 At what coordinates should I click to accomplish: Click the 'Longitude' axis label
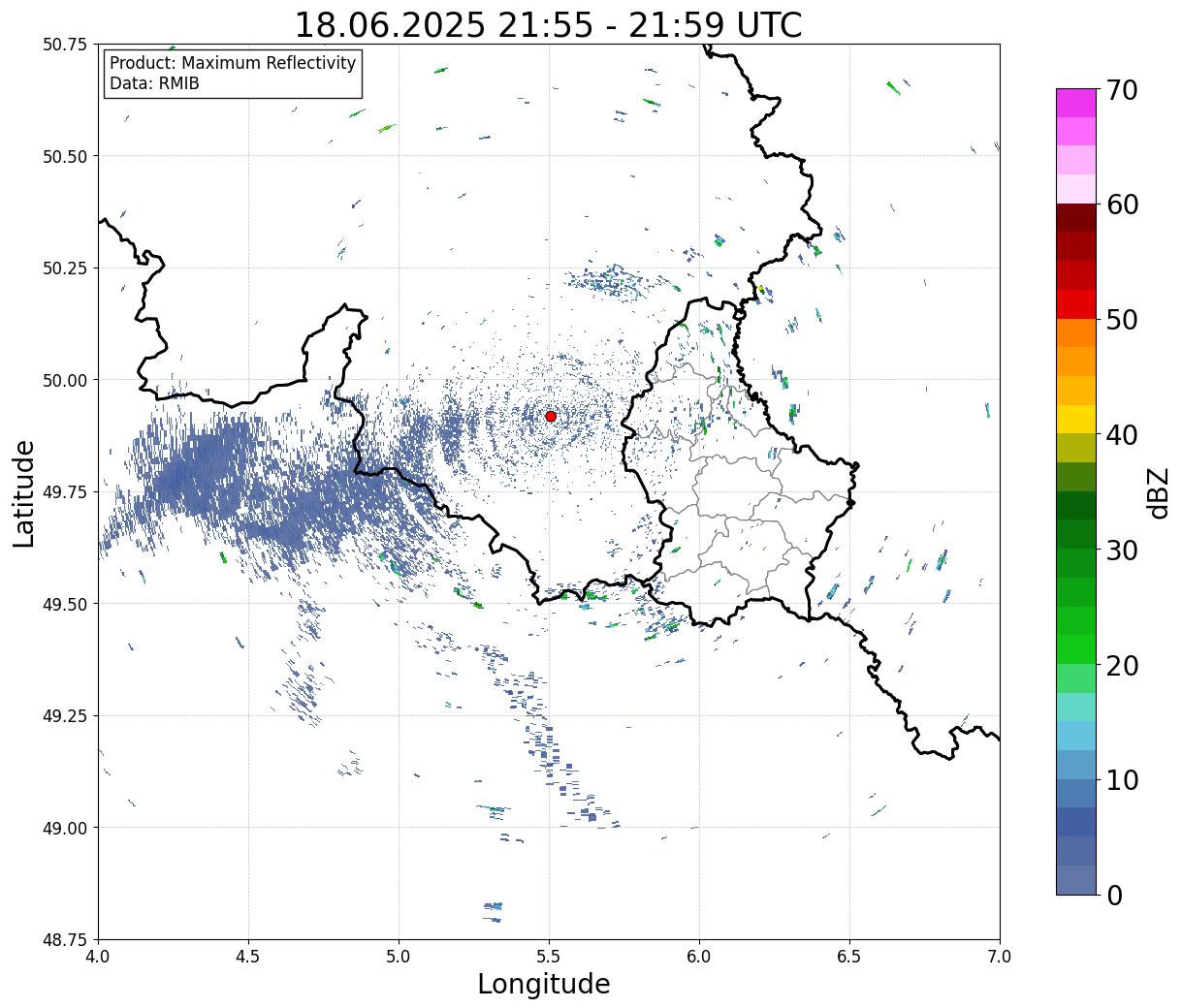pyautogui.click(x=544, y=984)
